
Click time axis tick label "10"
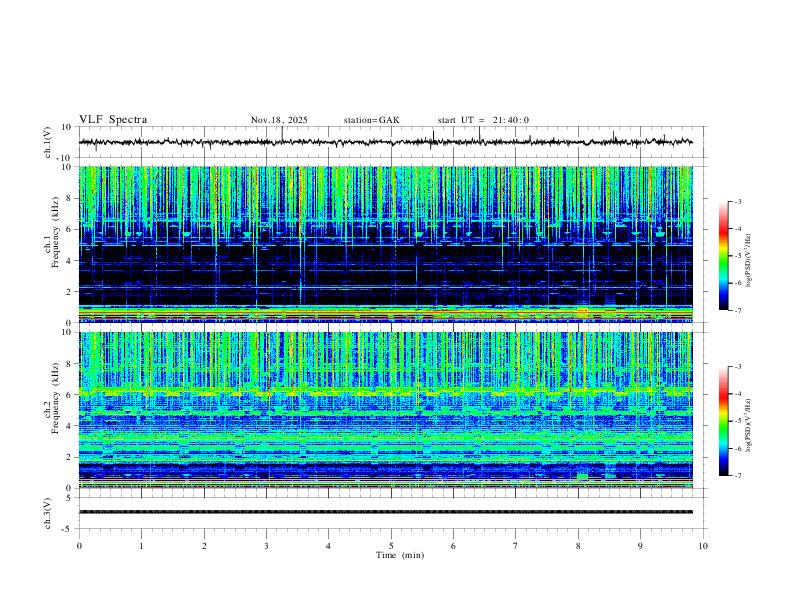click(703, 546)
